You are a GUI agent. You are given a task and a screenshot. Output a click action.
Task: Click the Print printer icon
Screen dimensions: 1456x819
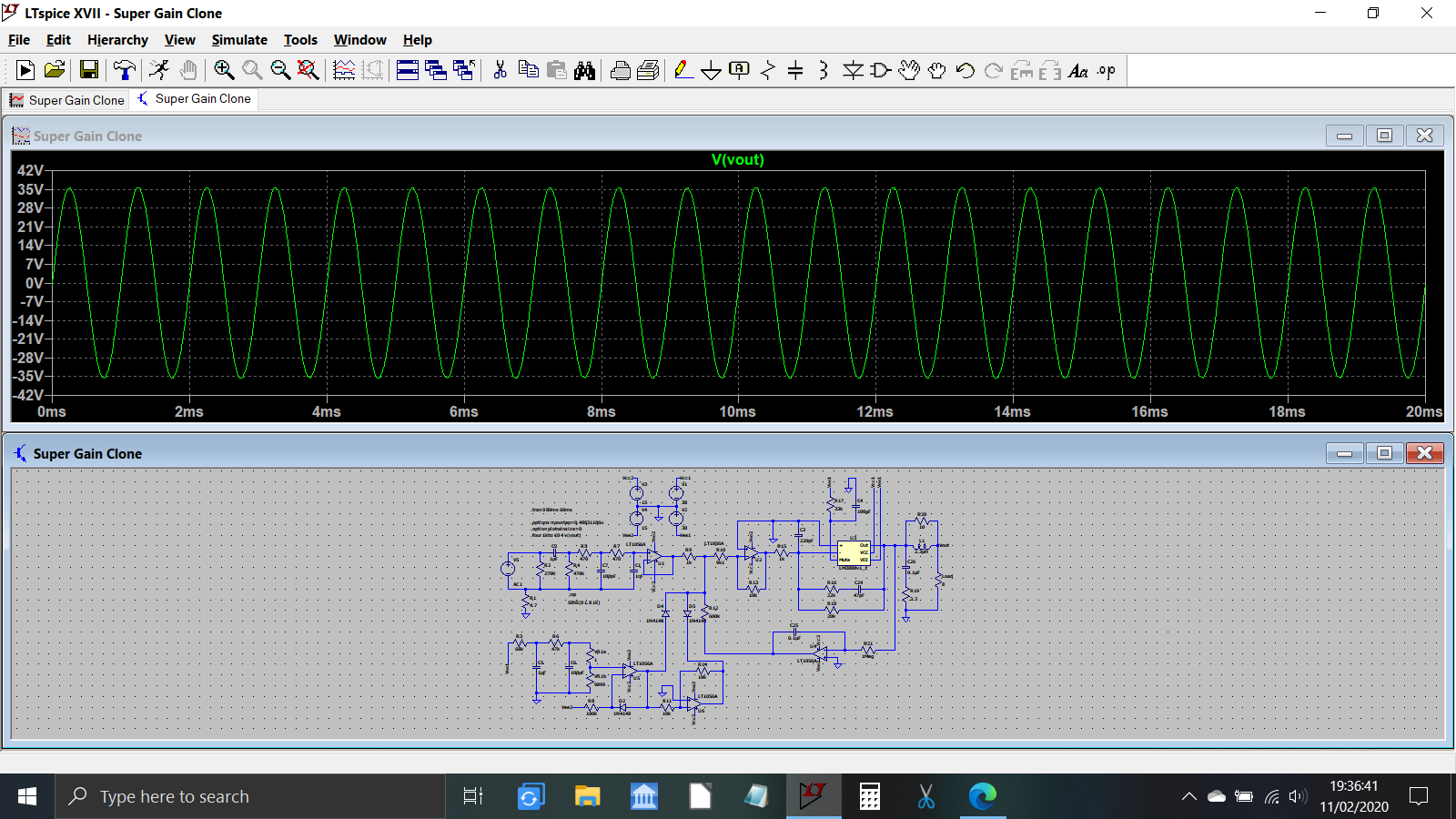(621, 70)
